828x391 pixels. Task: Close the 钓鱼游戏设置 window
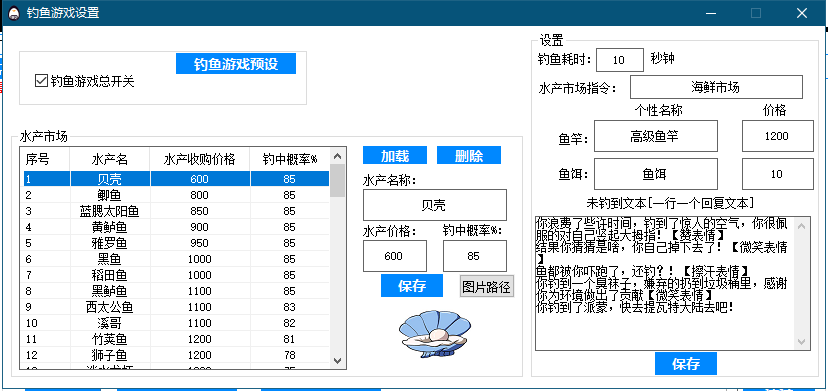[x=802, y=13]
